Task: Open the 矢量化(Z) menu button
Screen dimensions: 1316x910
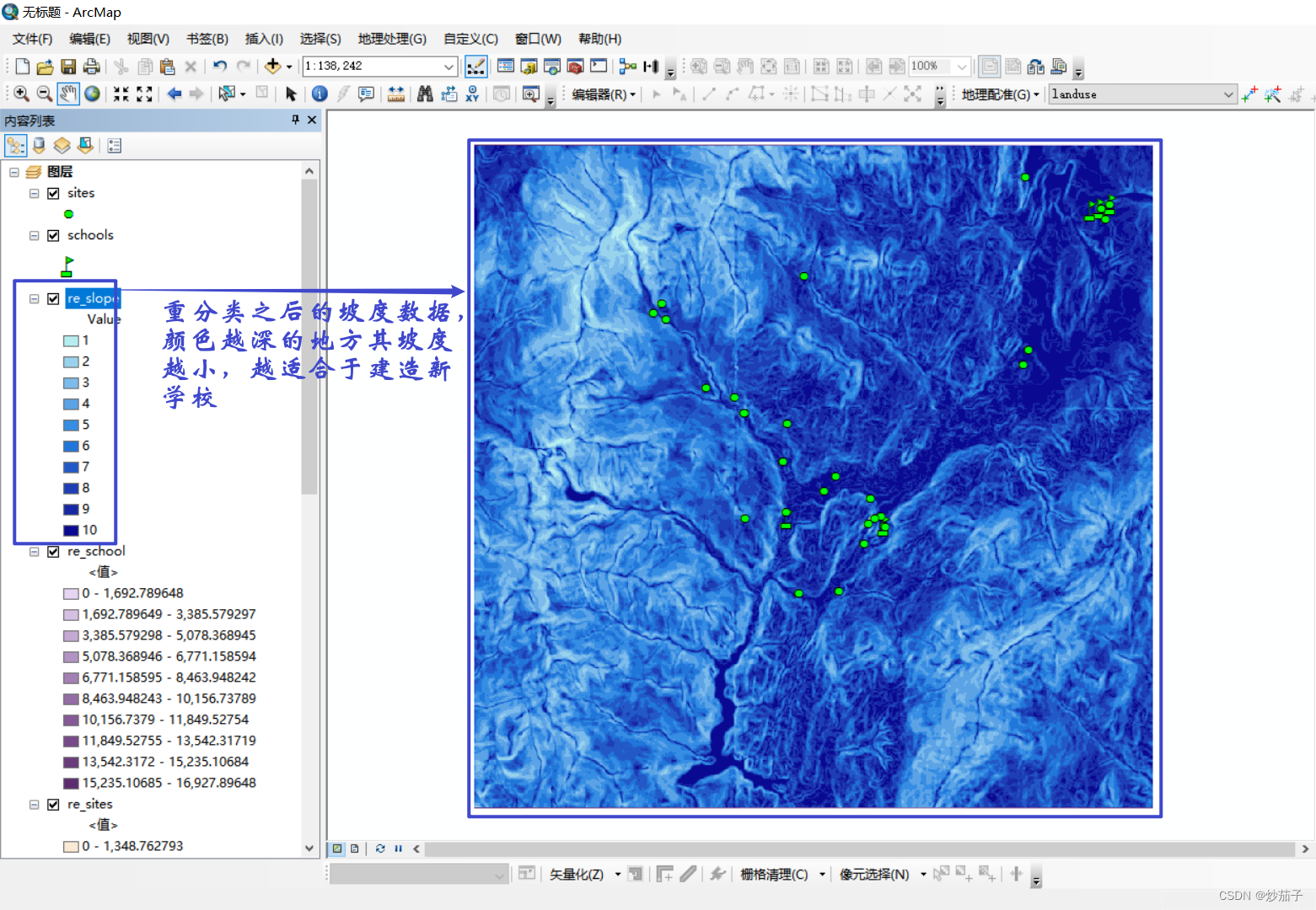Action: (585, 875)
